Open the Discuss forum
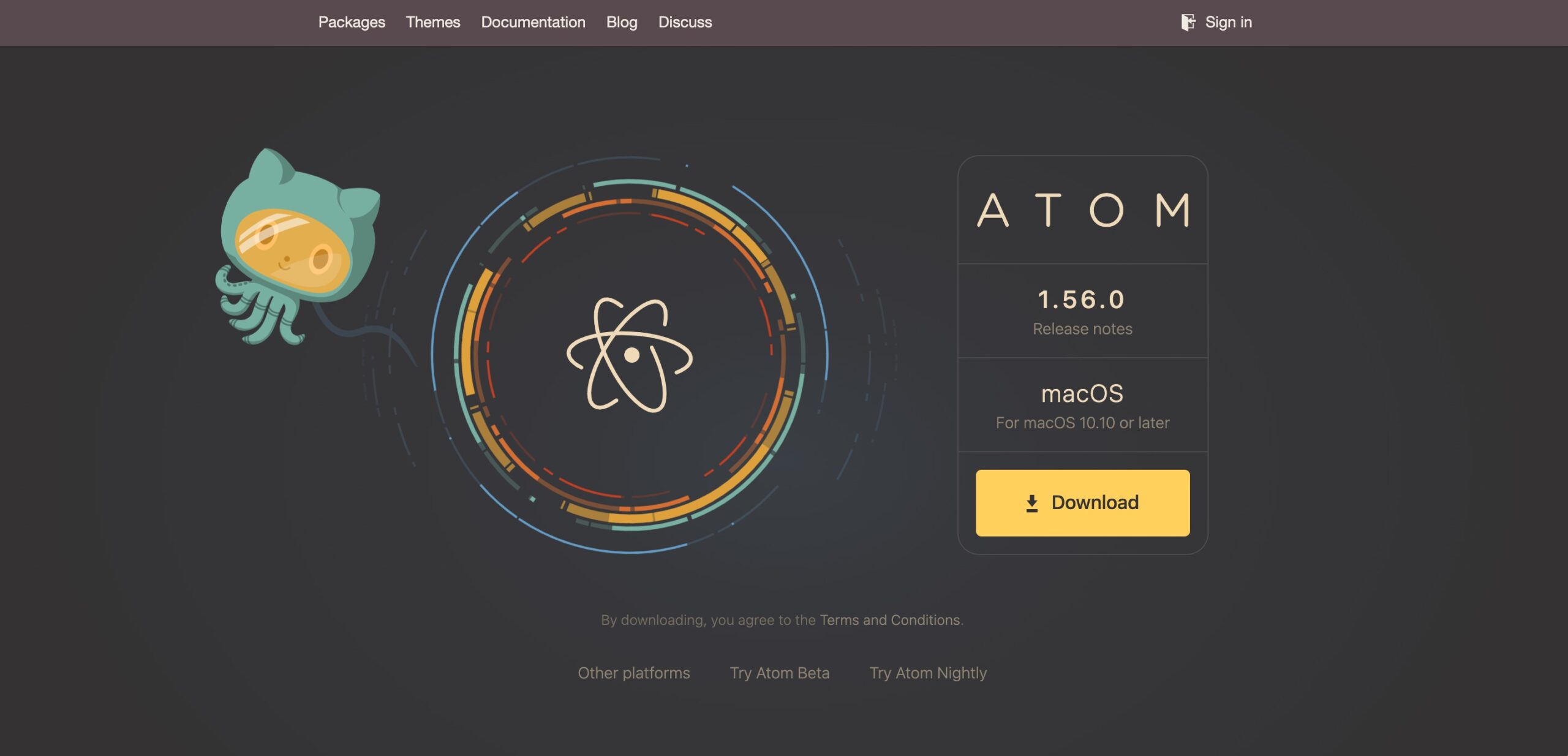Viewport: 1568px width, 756px height. (x=685, y=22)
